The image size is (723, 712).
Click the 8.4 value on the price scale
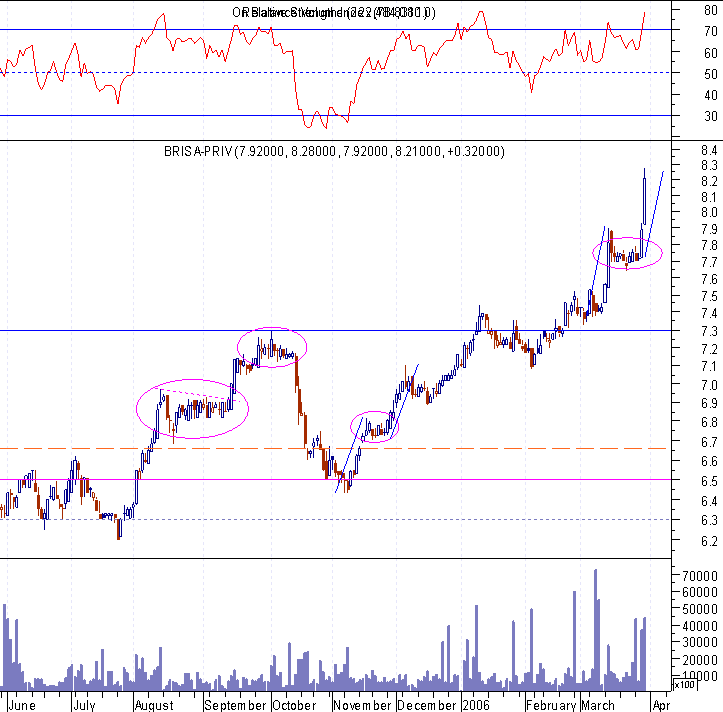(x=709, y=150)
